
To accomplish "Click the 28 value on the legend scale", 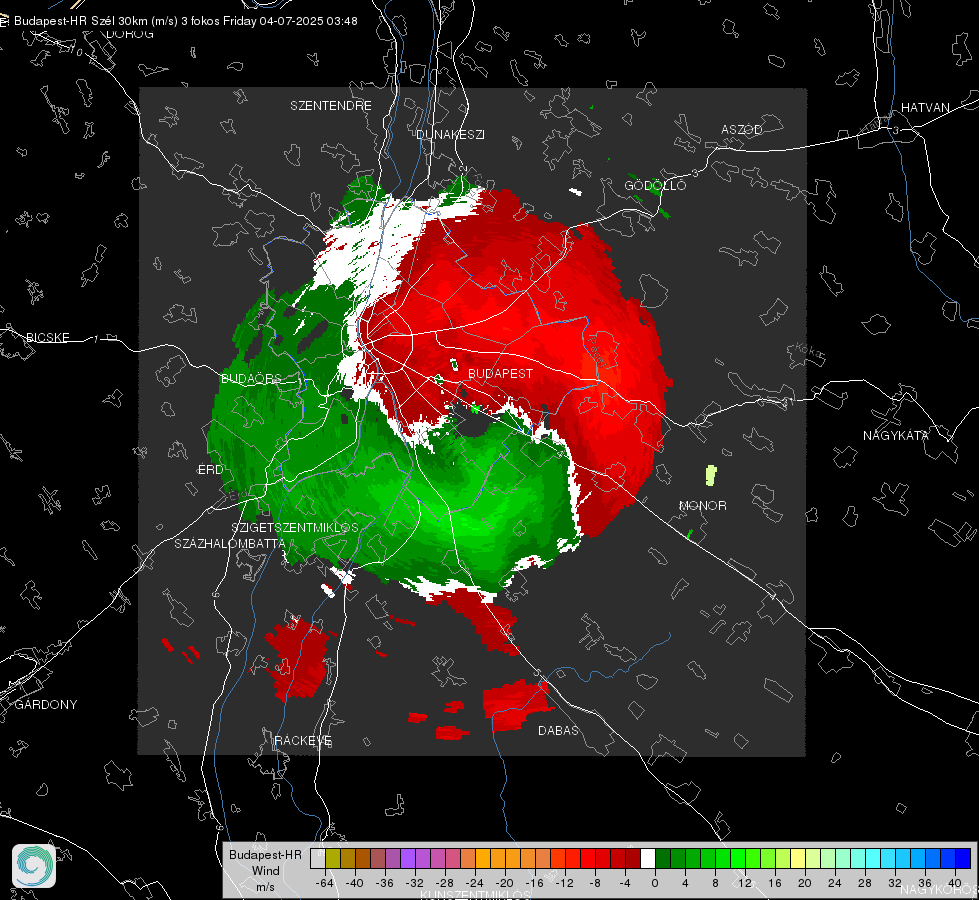I will (865, 883).
